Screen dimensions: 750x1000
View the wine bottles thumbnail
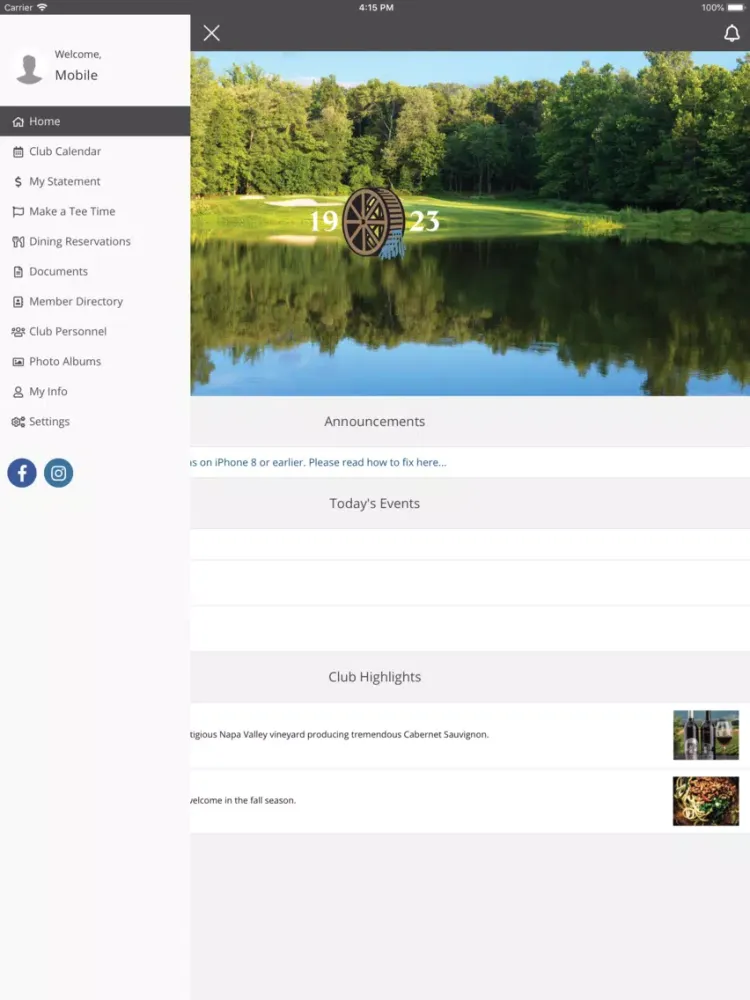706,735
